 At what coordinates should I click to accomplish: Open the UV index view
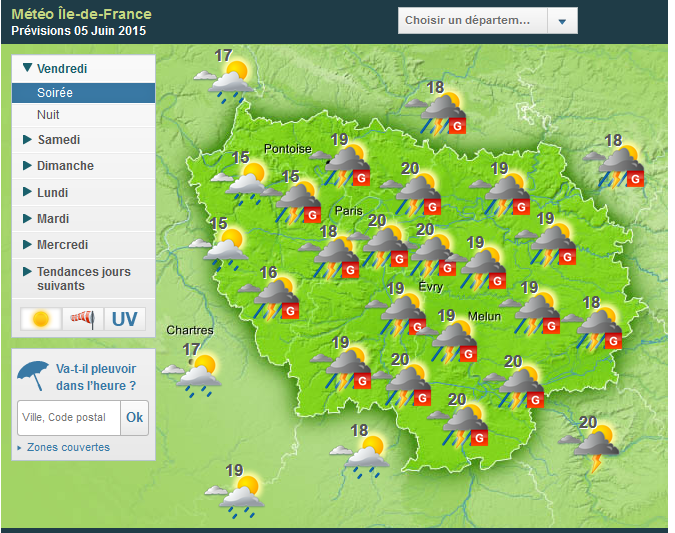pos(125,319)
